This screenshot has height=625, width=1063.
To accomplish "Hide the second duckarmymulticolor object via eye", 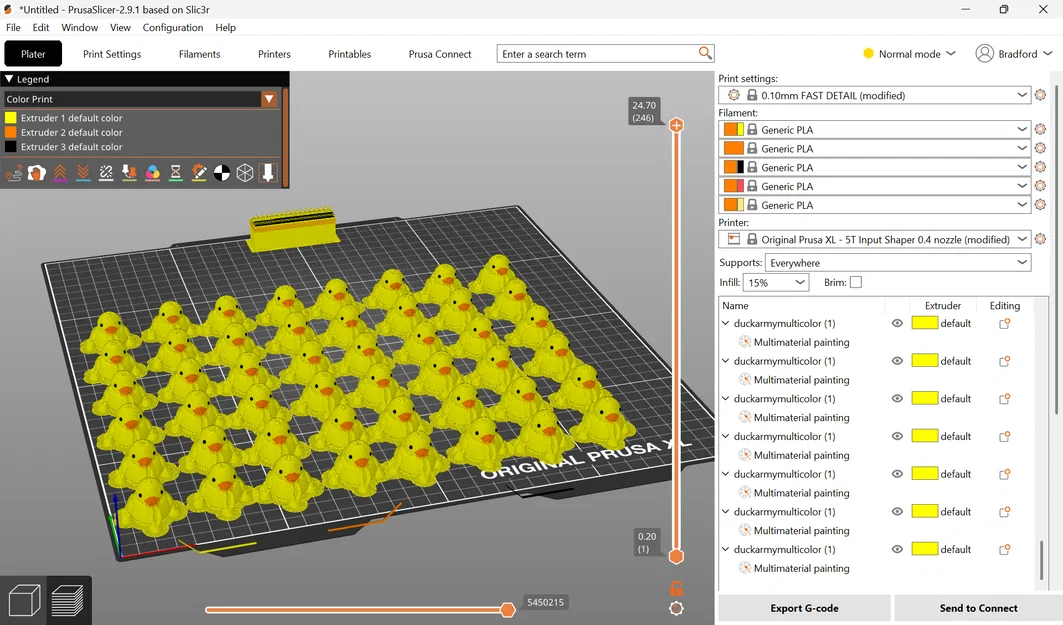I will coord(897,361).
